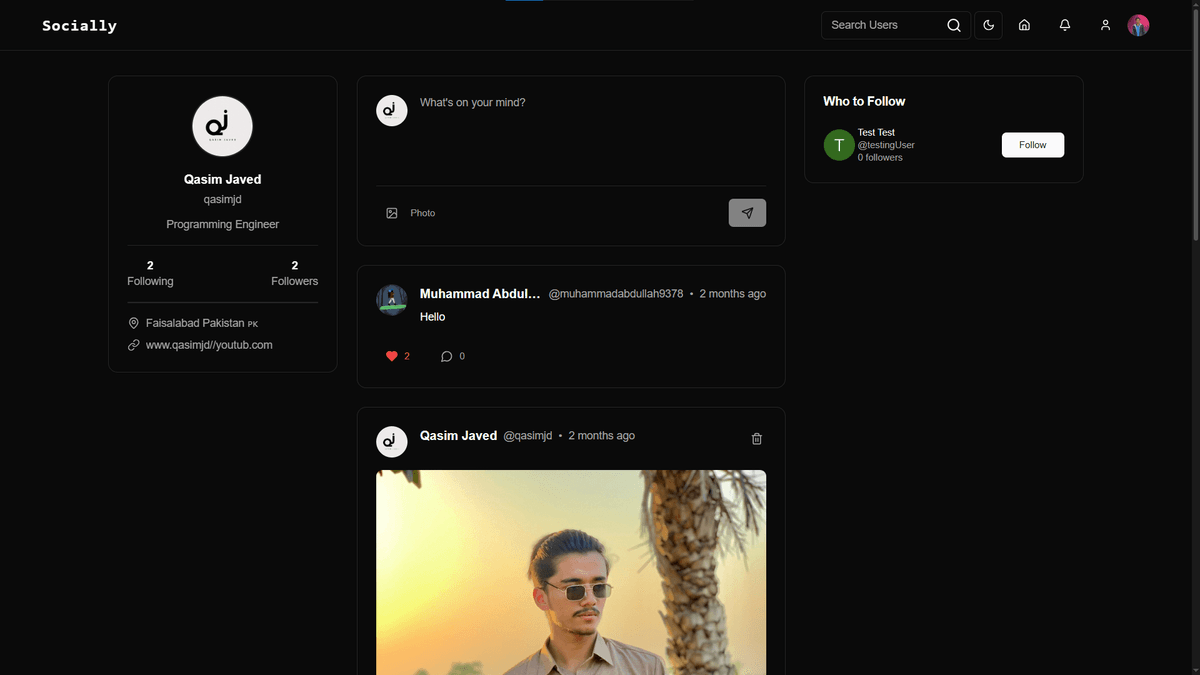This screenshot has width=1200, height=675.
Task: Click the Photo upload icon
Action: pos(392,213)
